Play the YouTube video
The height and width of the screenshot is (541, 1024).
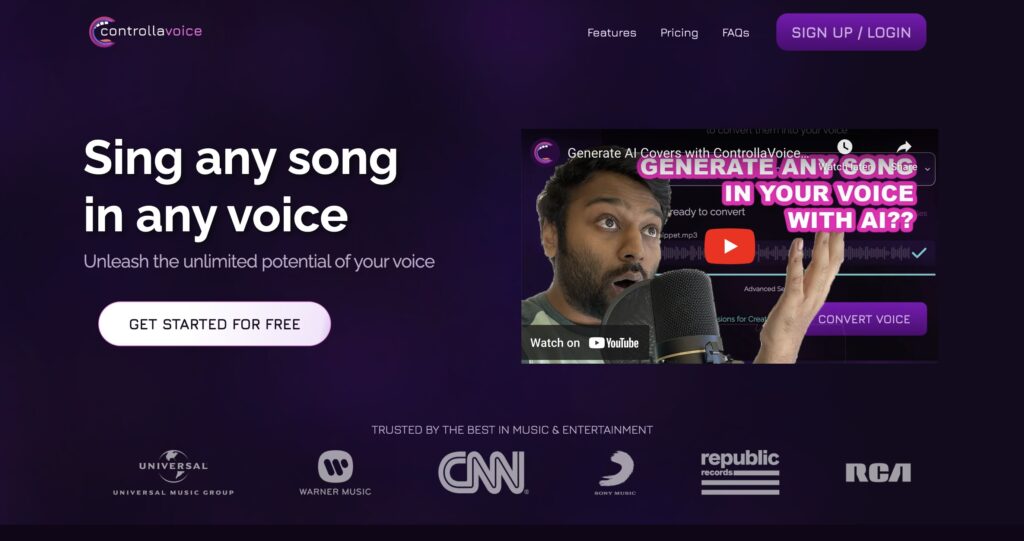coord(729,246)
